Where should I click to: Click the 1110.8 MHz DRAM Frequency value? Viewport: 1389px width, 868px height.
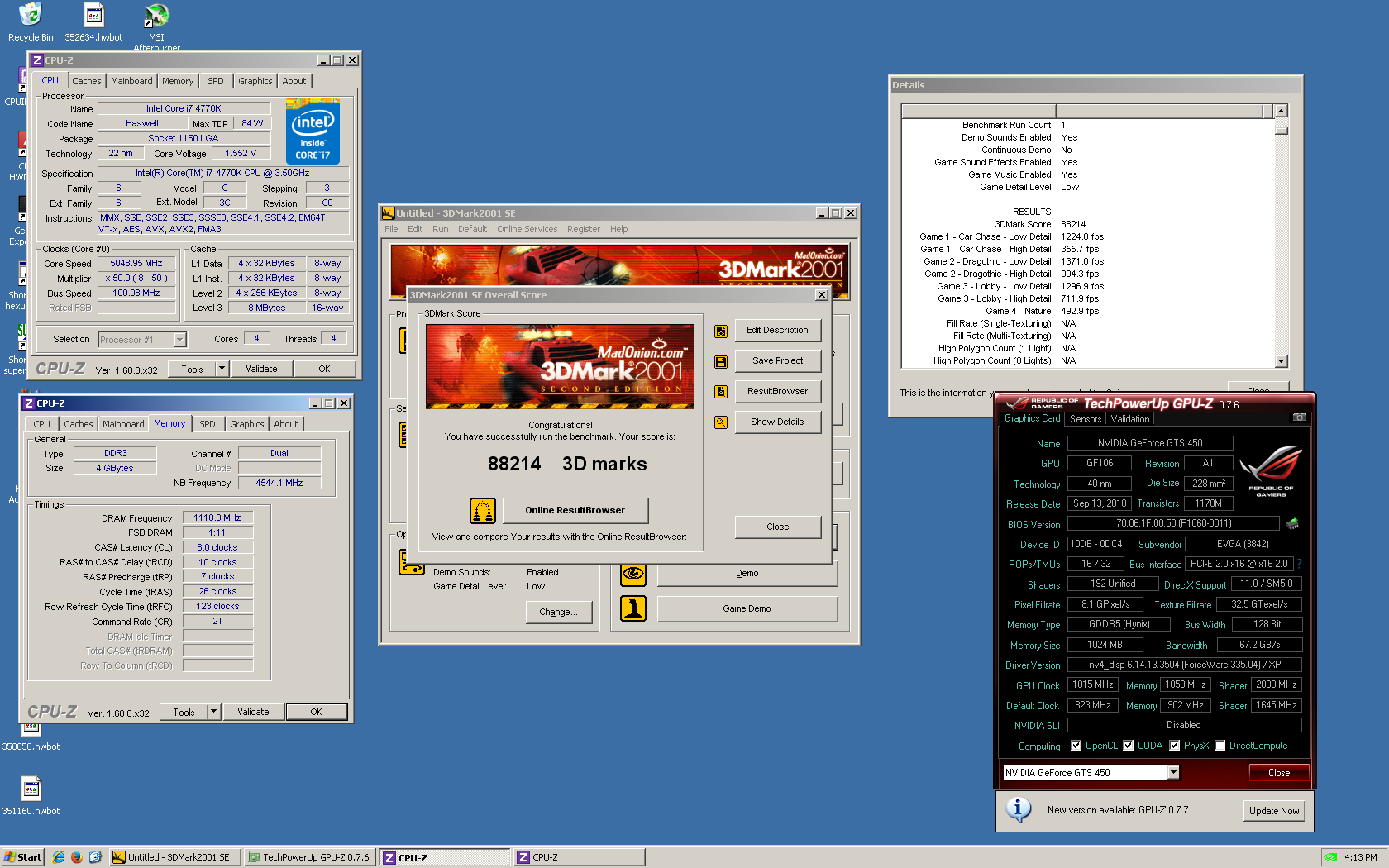(x=217, y=518)
